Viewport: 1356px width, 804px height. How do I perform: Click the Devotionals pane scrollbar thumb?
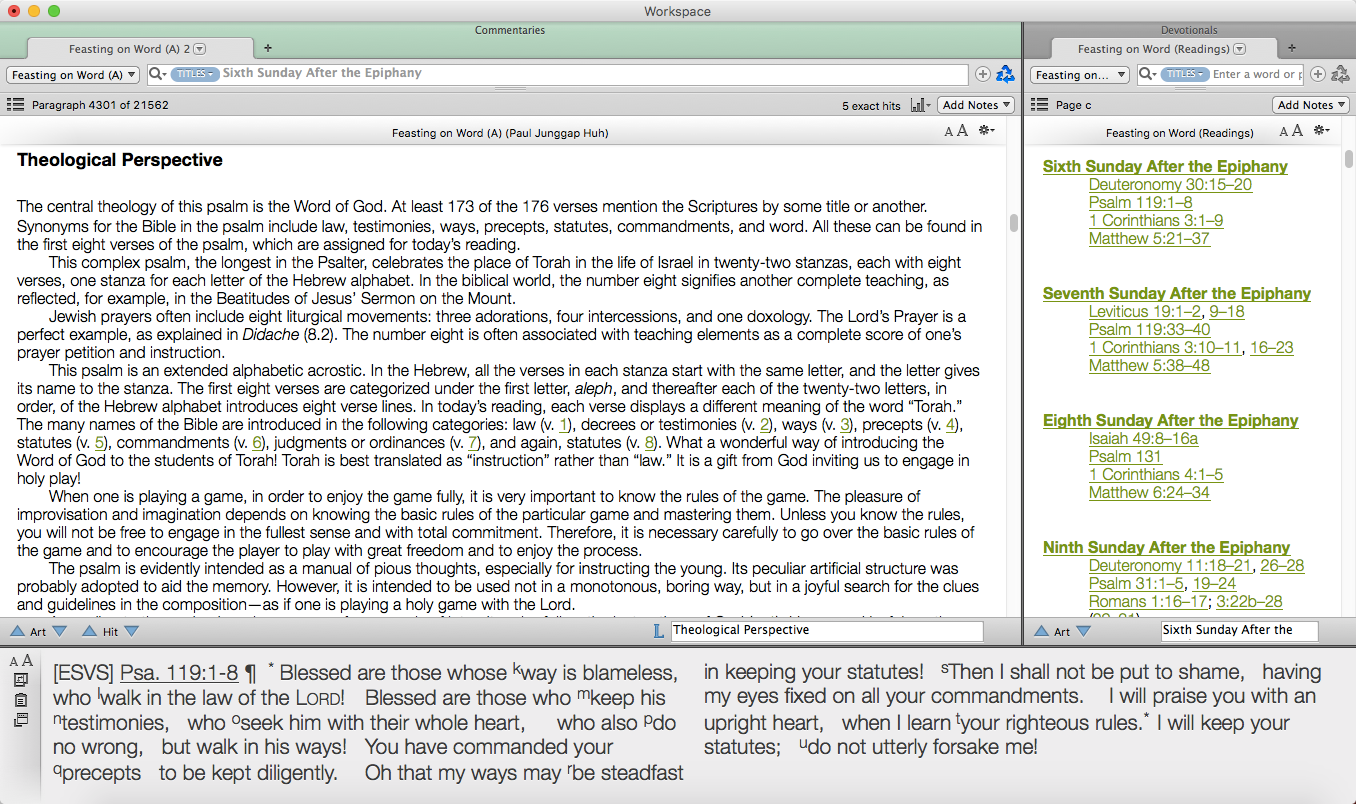click(x=1349, y=158)
